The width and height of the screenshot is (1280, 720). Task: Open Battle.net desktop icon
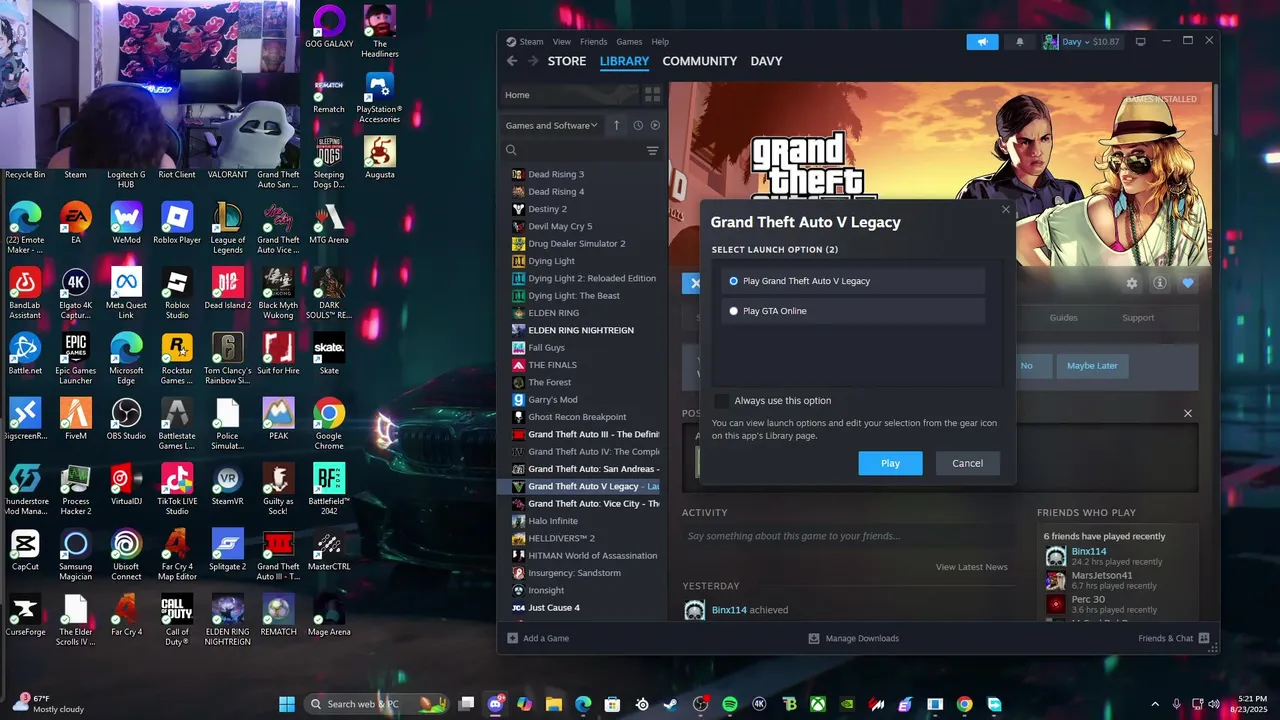click(25, 353)
